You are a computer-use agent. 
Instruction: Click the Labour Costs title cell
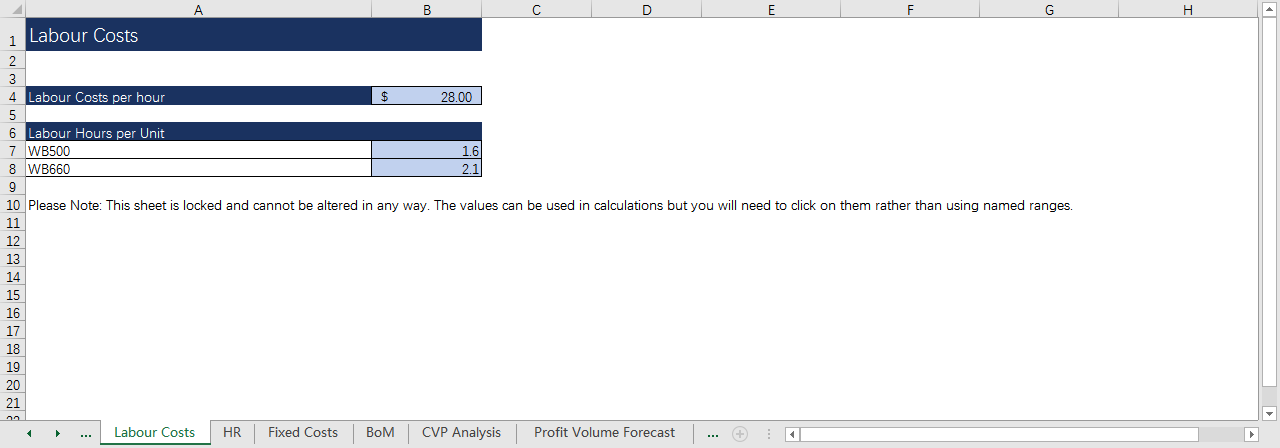[x=198, y=35]
